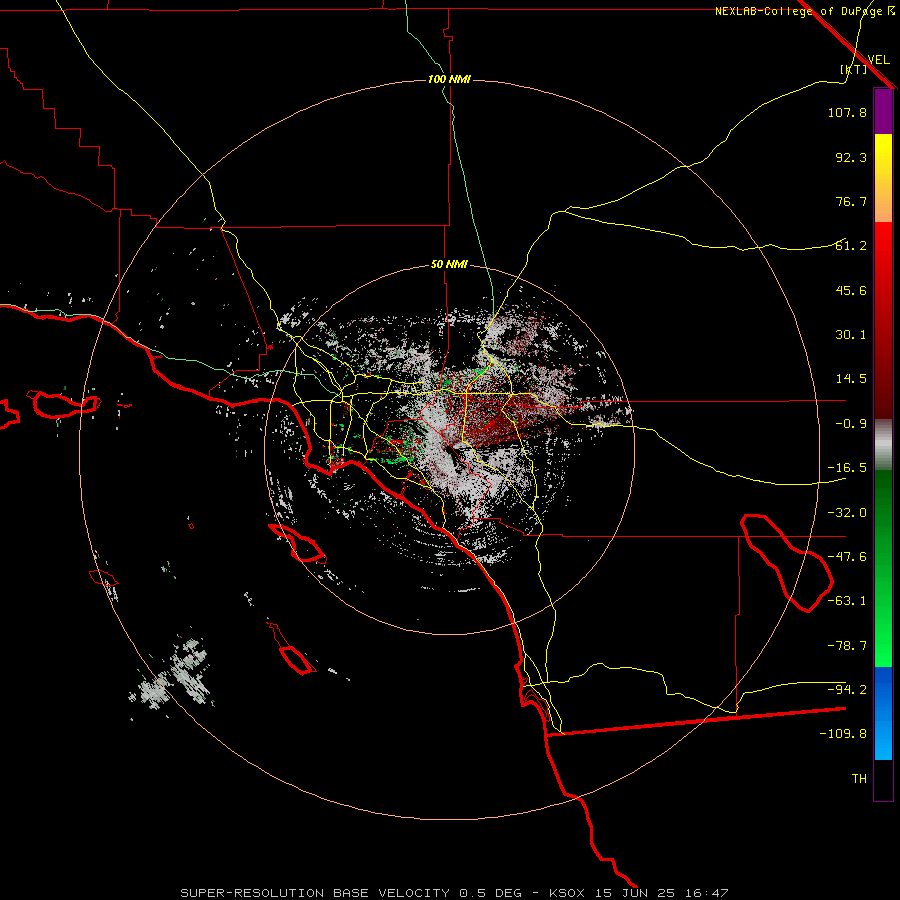This screenshot has width=900, height=900.
Task: Click the 14.5 velocity scale value
Action: (x=851, y=379)
